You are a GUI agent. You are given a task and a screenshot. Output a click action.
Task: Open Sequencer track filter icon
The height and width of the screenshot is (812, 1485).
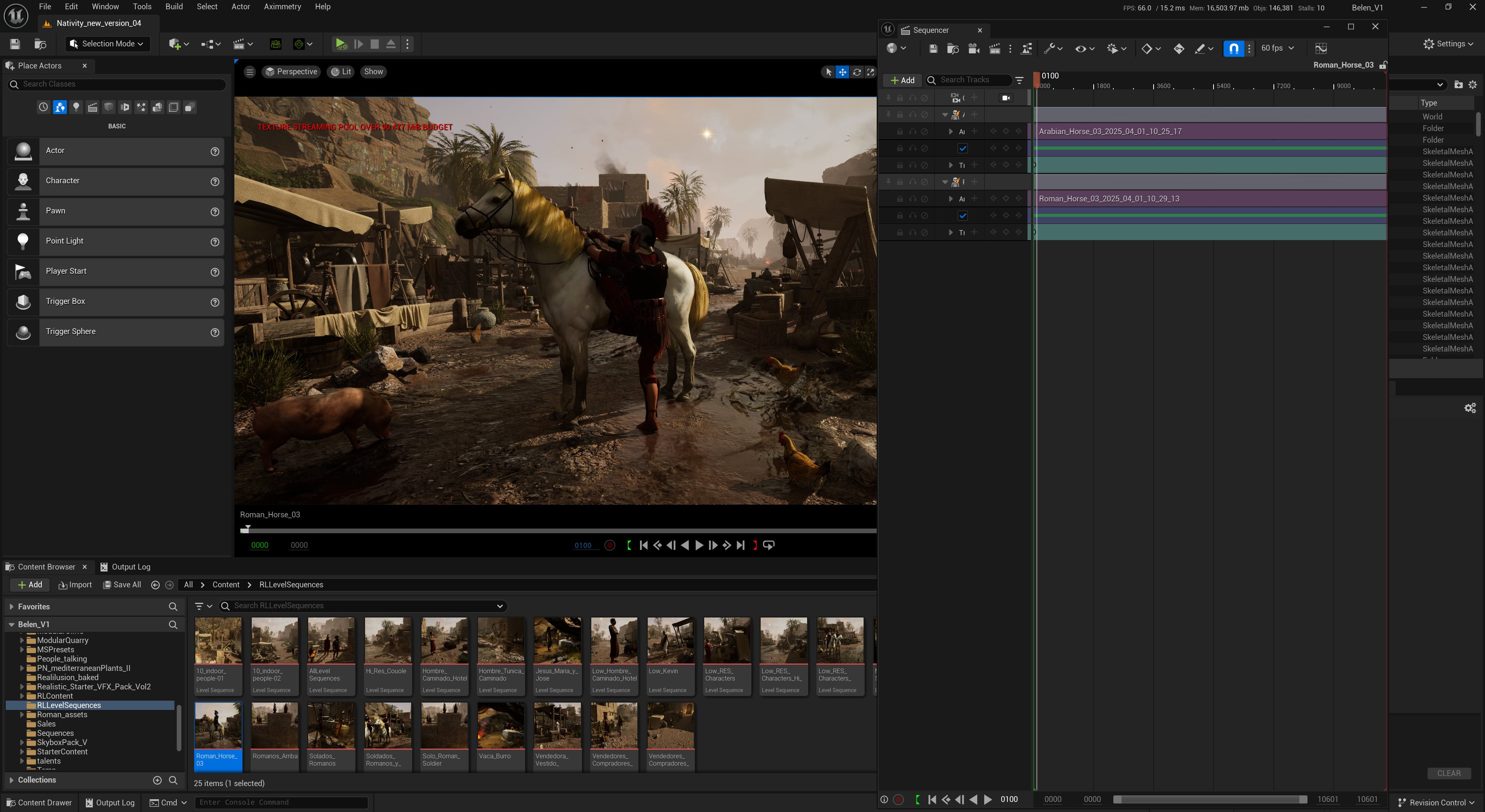pos(1020,80)
